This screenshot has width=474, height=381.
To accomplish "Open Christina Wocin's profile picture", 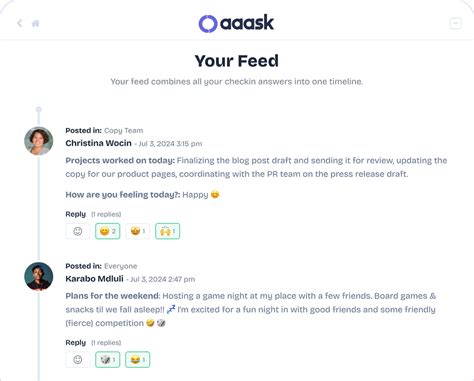I will [39, 141].
